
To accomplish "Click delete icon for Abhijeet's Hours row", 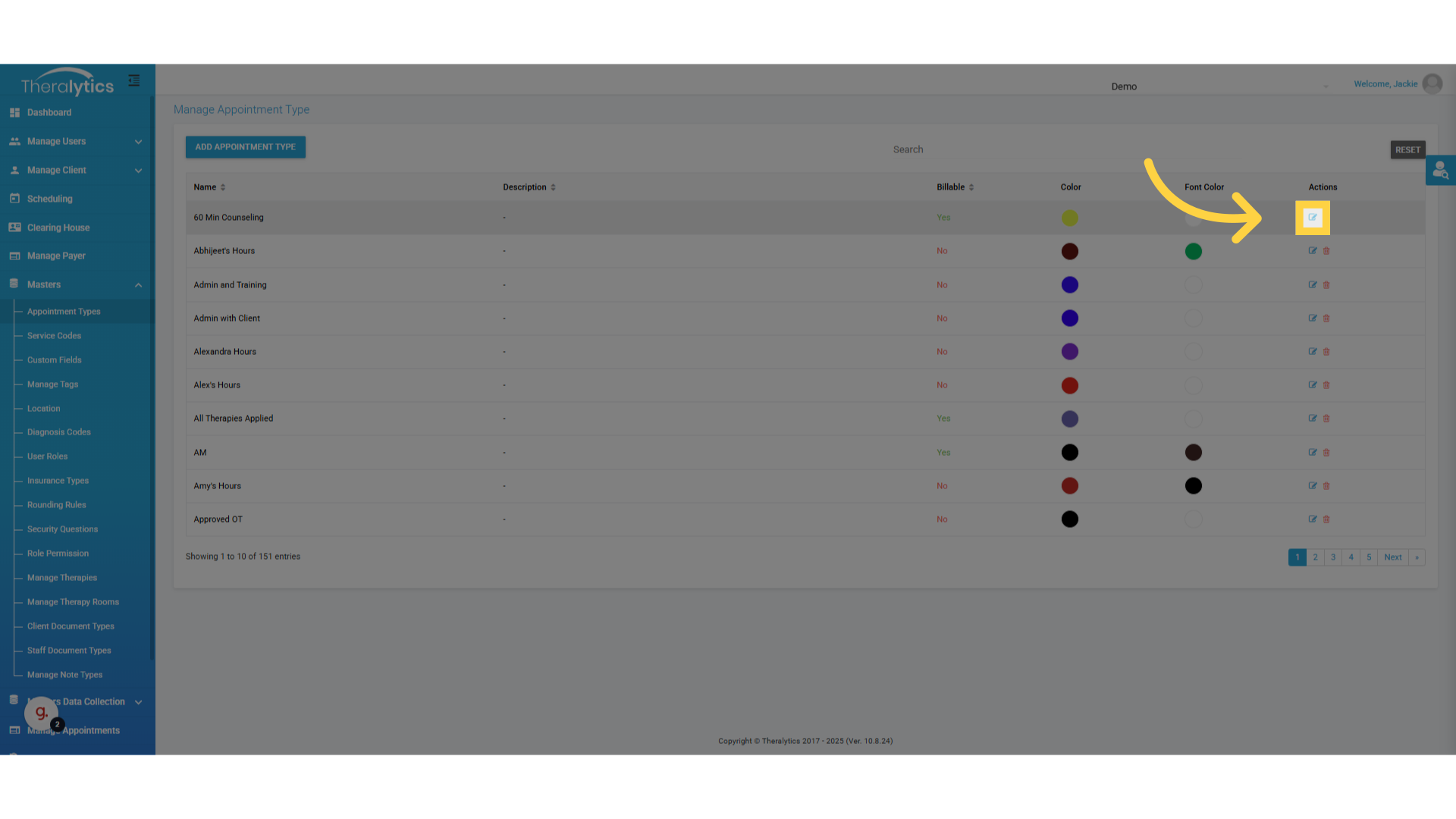I will pos(1326,251).
